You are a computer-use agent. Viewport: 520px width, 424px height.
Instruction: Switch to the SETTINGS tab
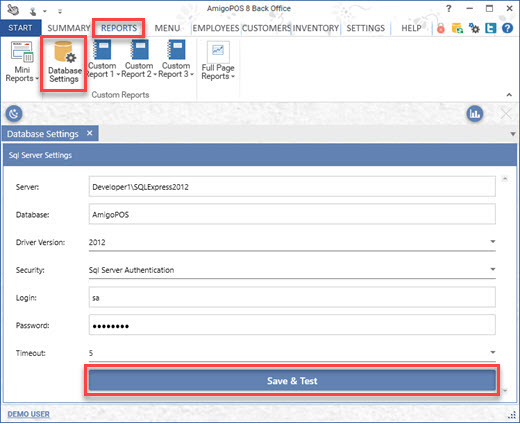pyautogui.click(x=366, y=28)
